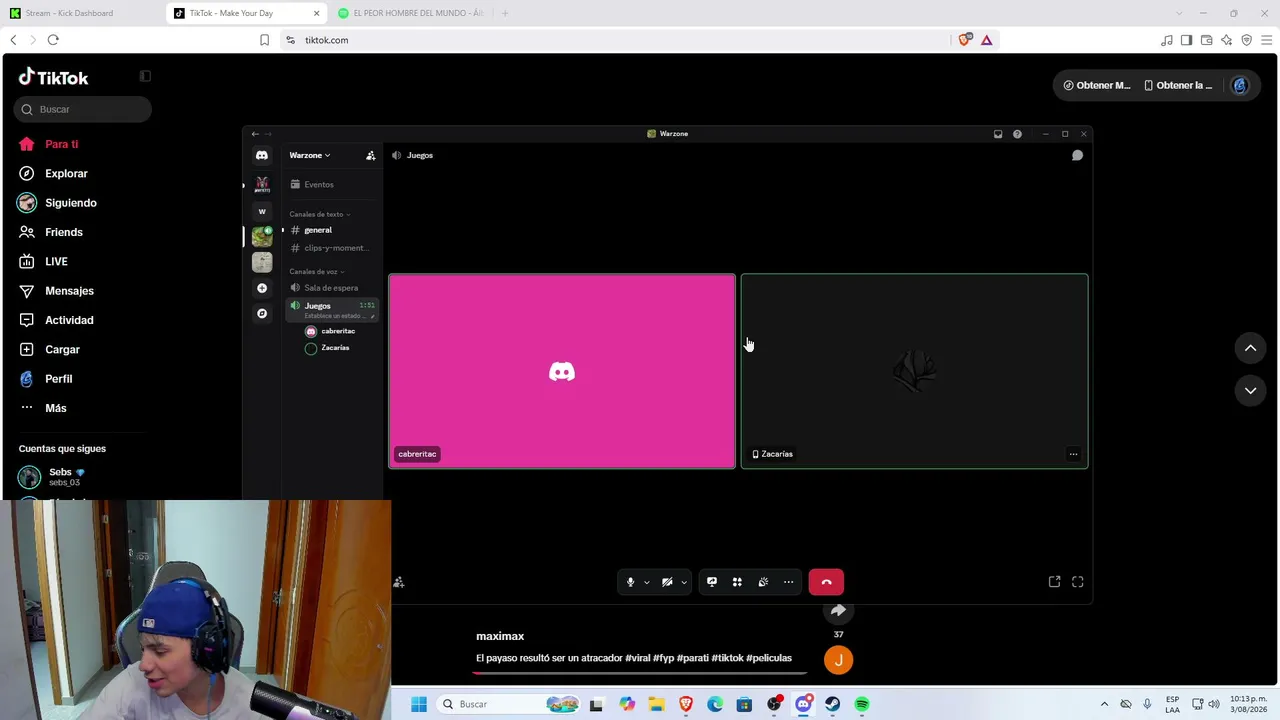Open Steam from the Windows taskbar
1280x720 pixels.
[832, 704]
